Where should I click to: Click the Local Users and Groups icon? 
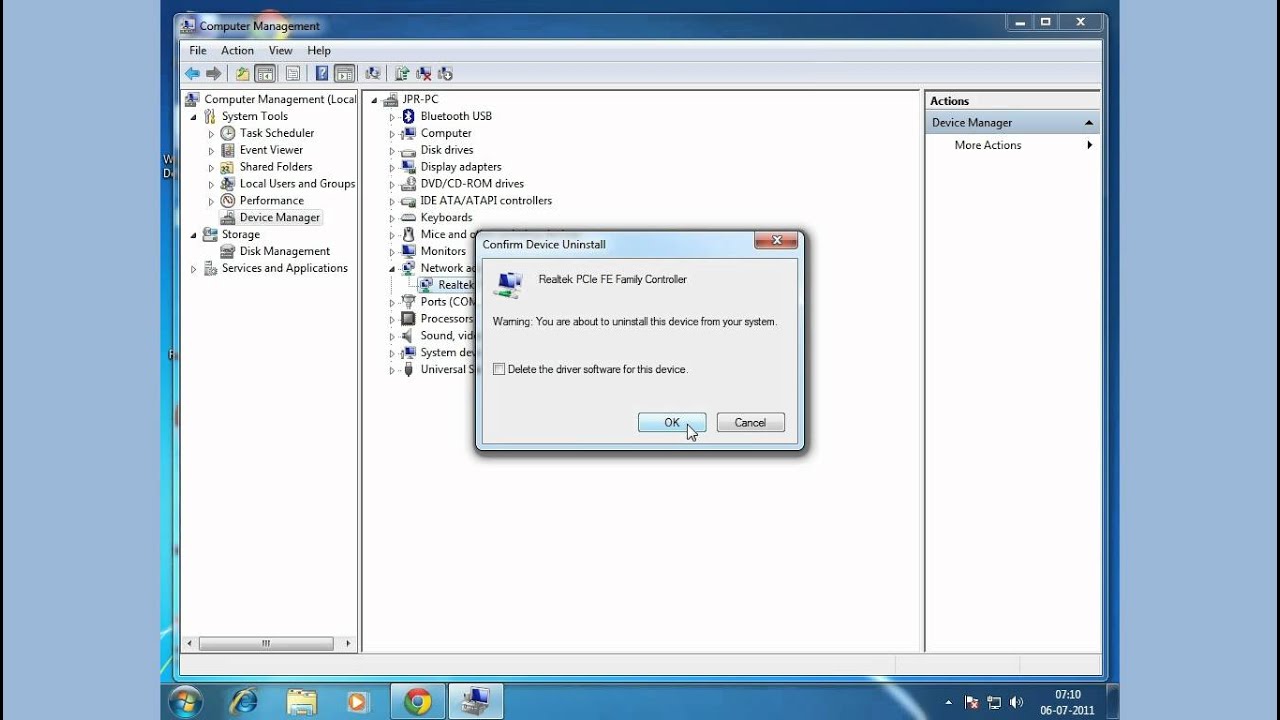click(228, 184)
